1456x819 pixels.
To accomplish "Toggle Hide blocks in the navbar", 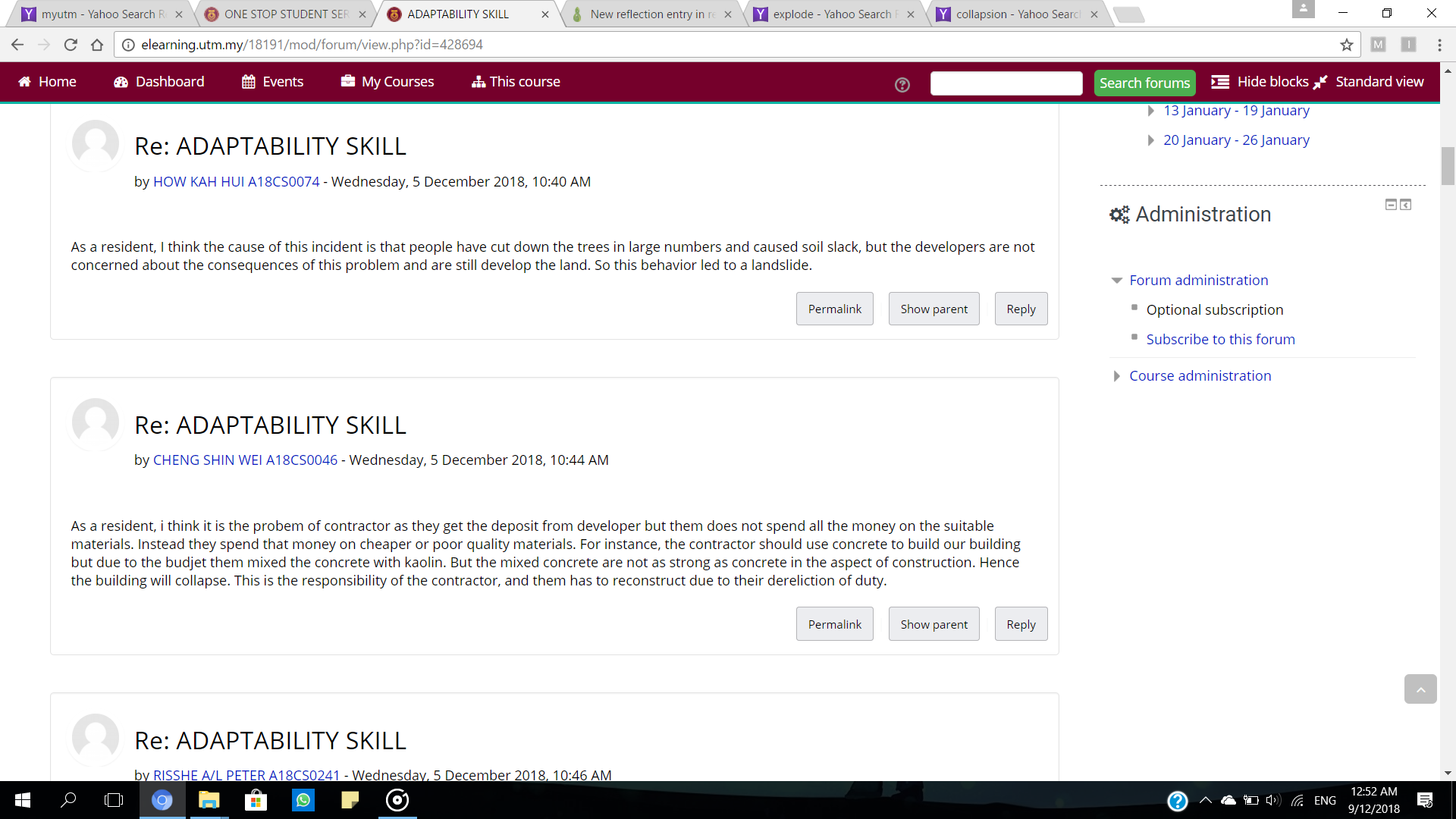I will [1260, 82].
